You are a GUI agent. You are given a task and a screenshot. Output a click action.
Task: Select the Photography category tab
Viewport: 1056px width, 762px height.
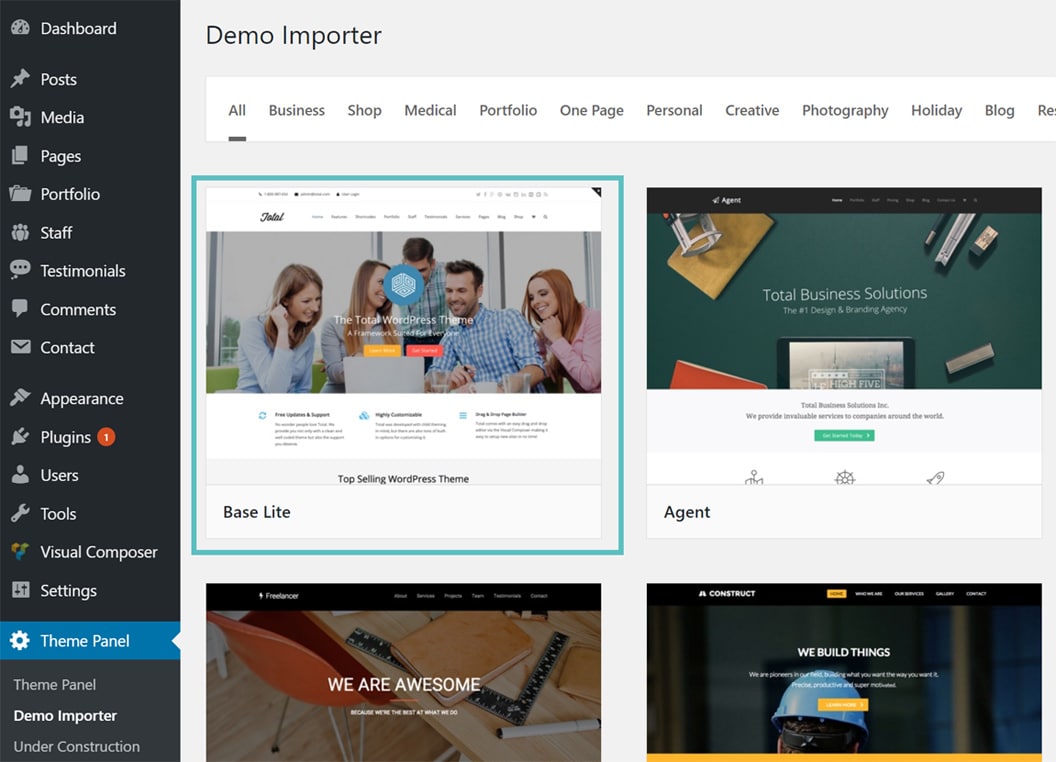(845, 110)
